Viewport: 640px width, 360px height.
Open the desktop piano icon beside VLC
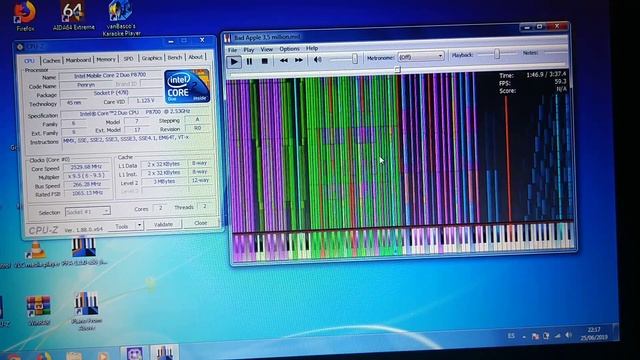point(84,252)
